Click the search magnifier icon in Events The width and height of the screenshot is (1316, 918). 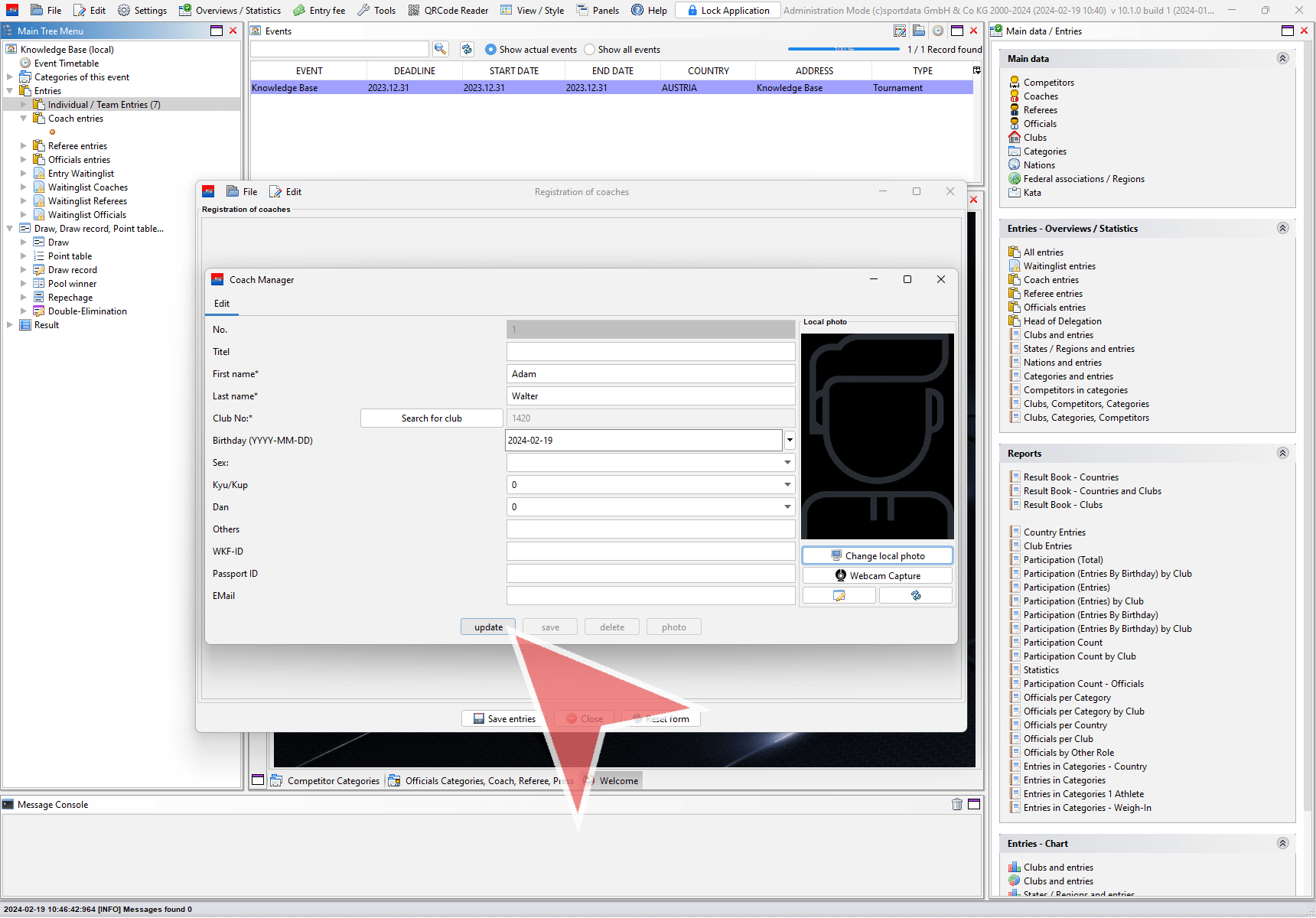(440, 49)
